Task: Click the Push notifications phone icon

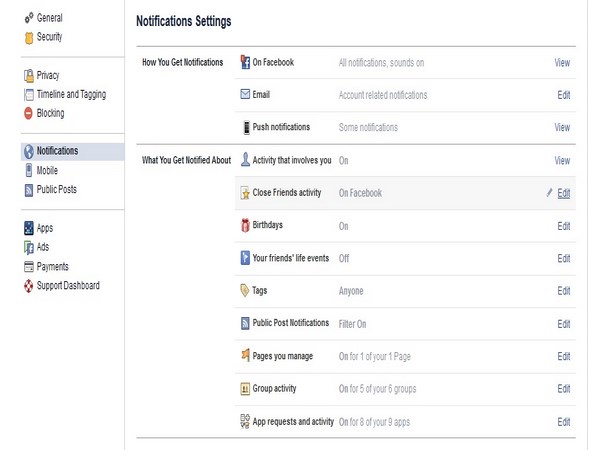Action: coord(246,127)
